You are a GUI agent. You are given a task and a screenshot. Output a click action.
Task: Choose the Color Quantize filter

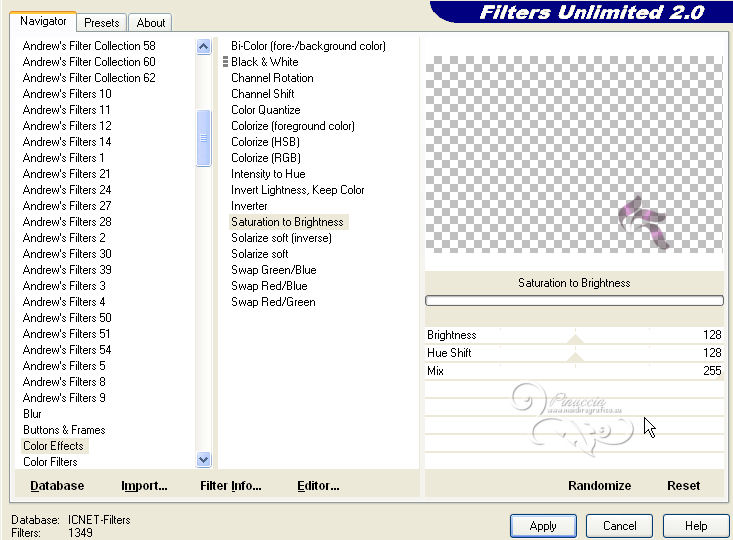tap(266, 110)
